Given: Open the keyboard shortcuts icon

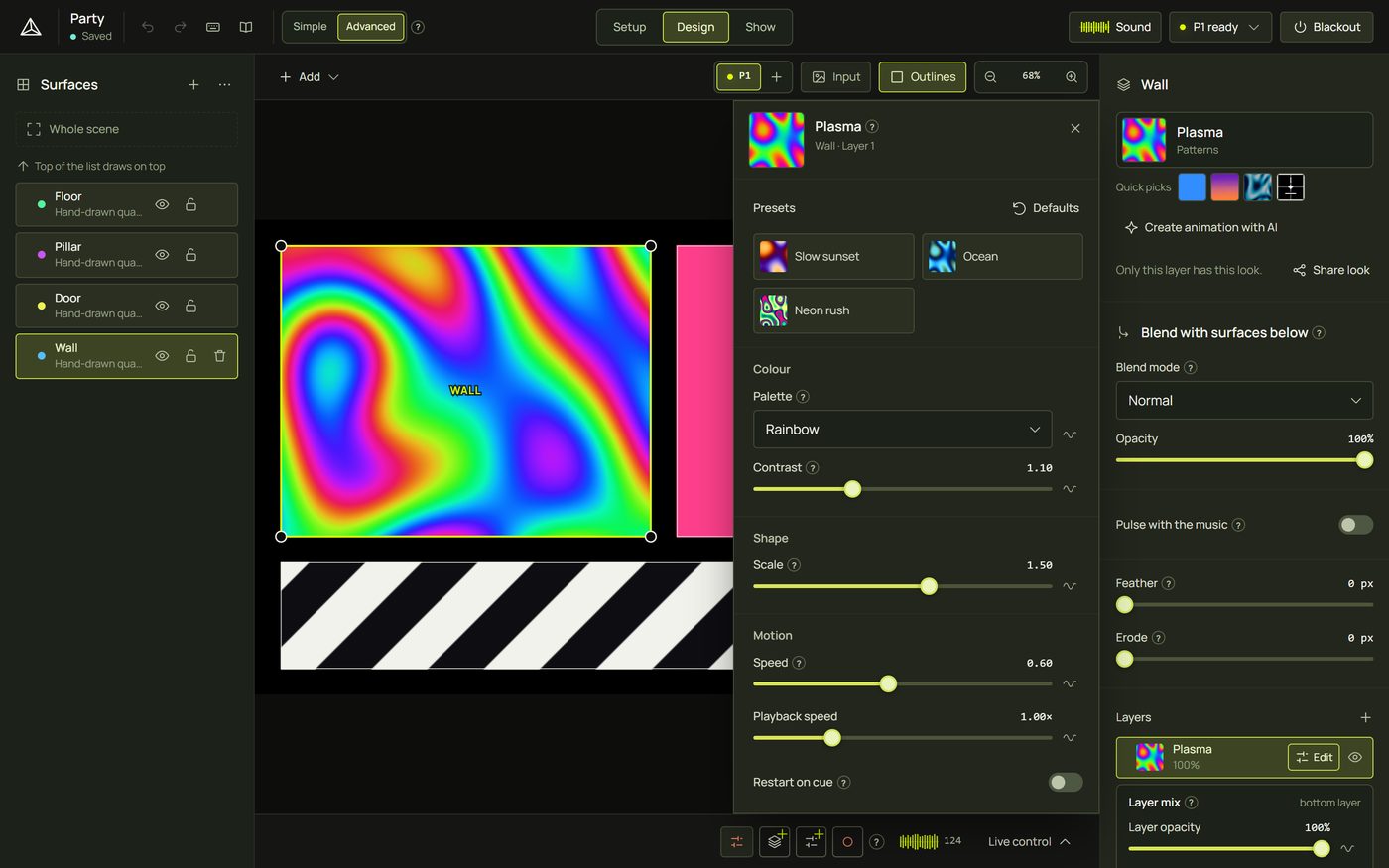Looking at the screenshot, I should (213, 27).
